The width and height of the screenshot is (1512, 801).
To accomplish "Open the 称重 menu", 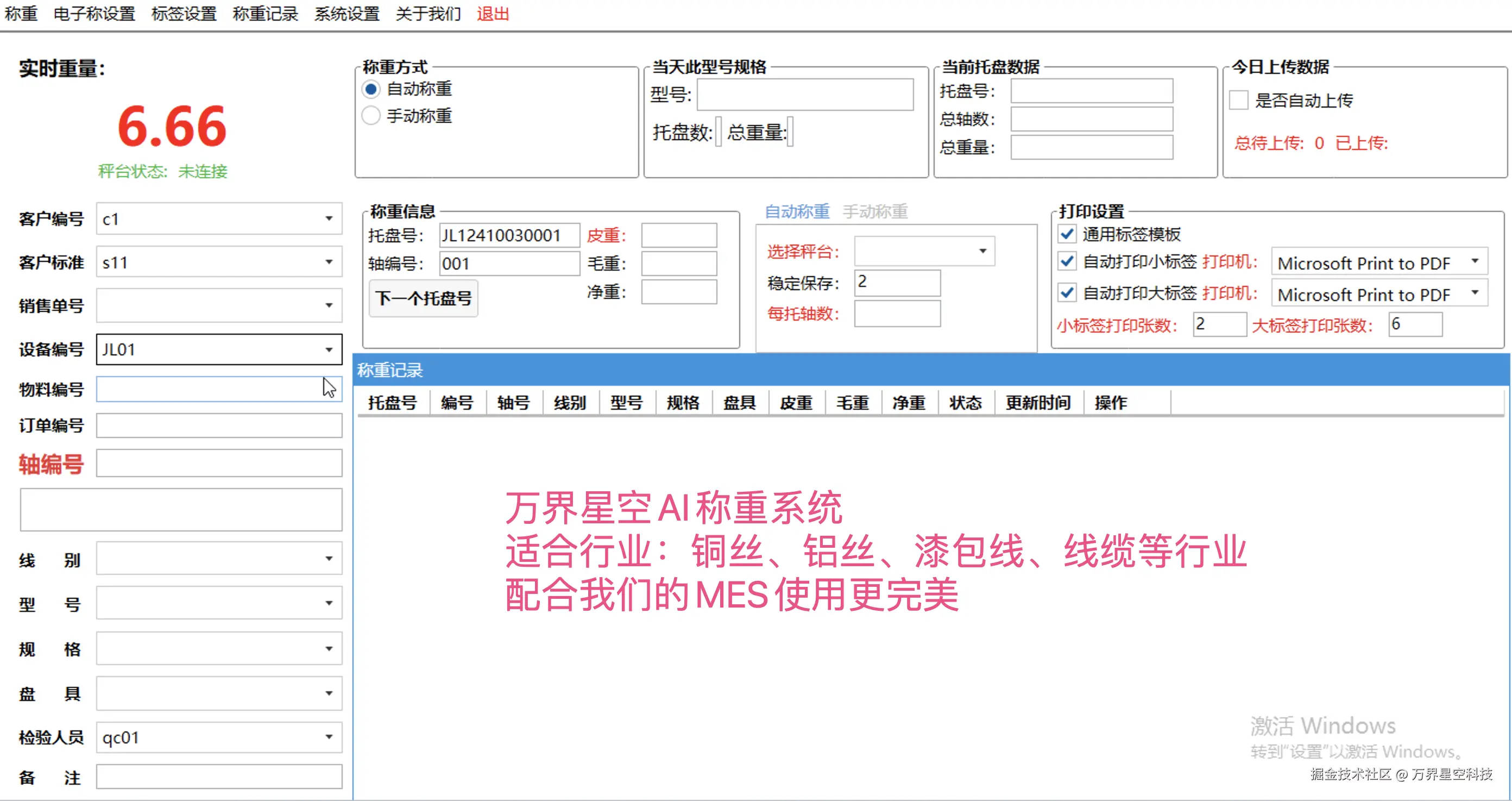I will pyautogui.click(x=21, y=14).
